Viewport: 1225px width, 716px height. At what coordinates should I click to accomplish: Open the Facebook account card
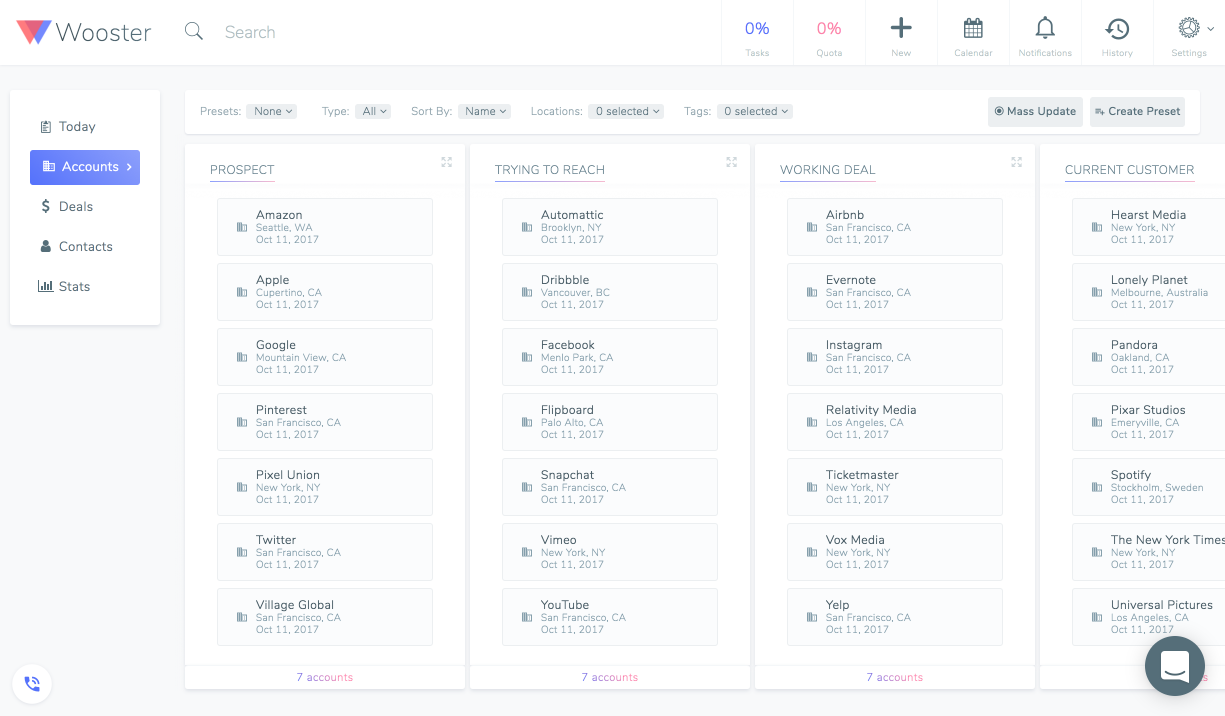click(610, 357)
